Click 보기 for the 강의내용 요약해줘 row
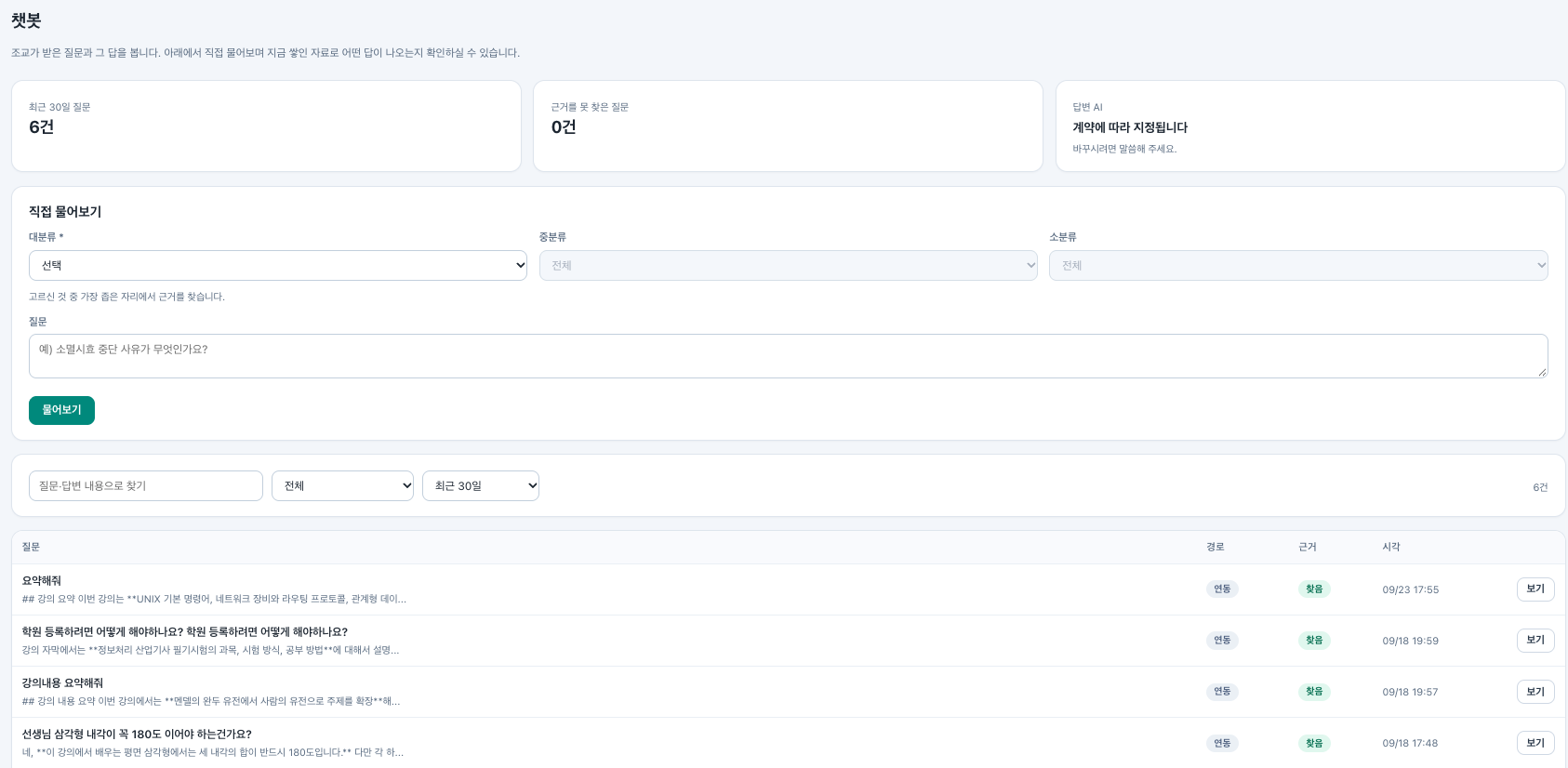Viewport: 1568px width, 768px height. tap(1535, 692)
